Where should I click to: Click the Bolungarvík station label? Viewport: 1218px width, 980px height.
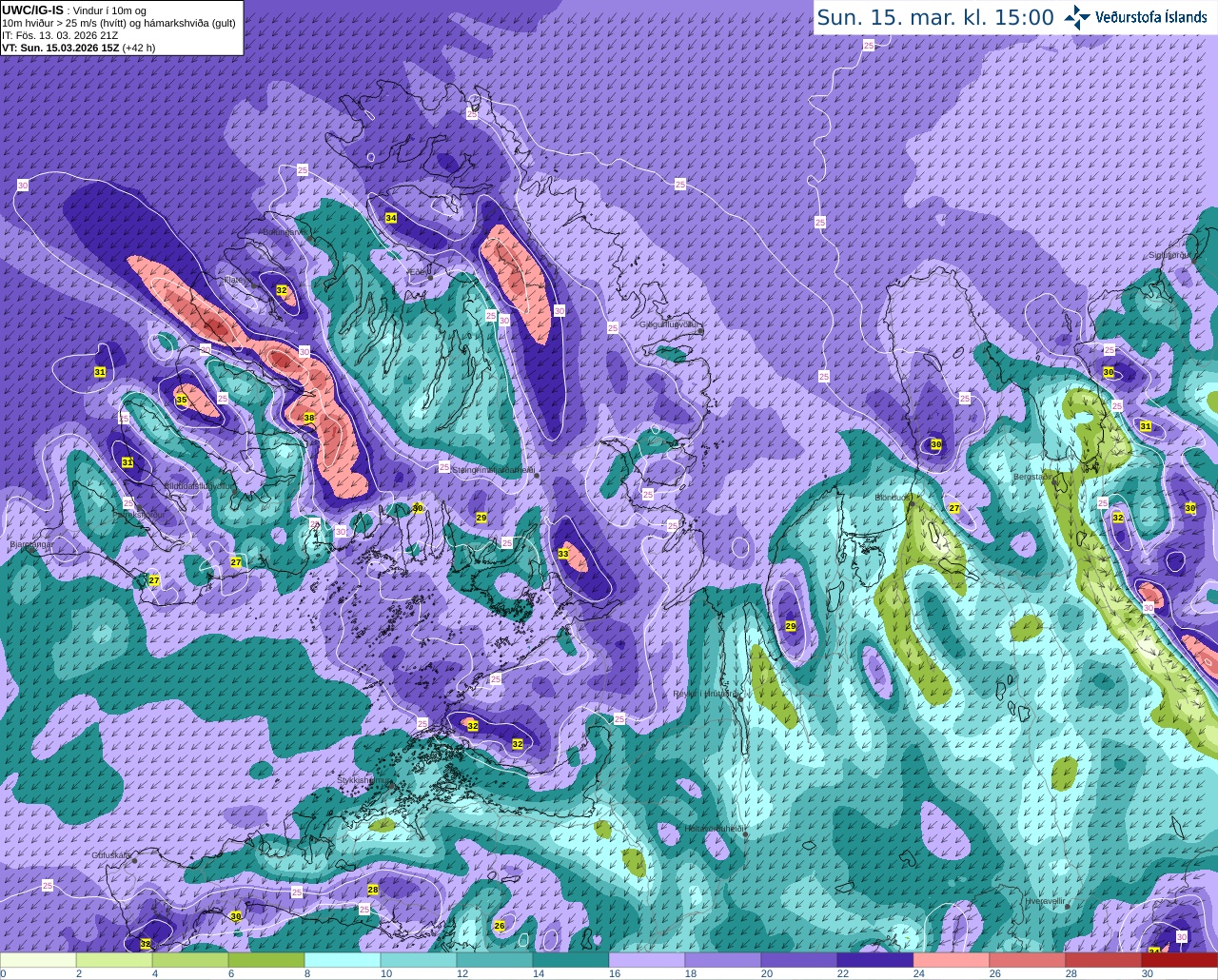tap(284, 231)
